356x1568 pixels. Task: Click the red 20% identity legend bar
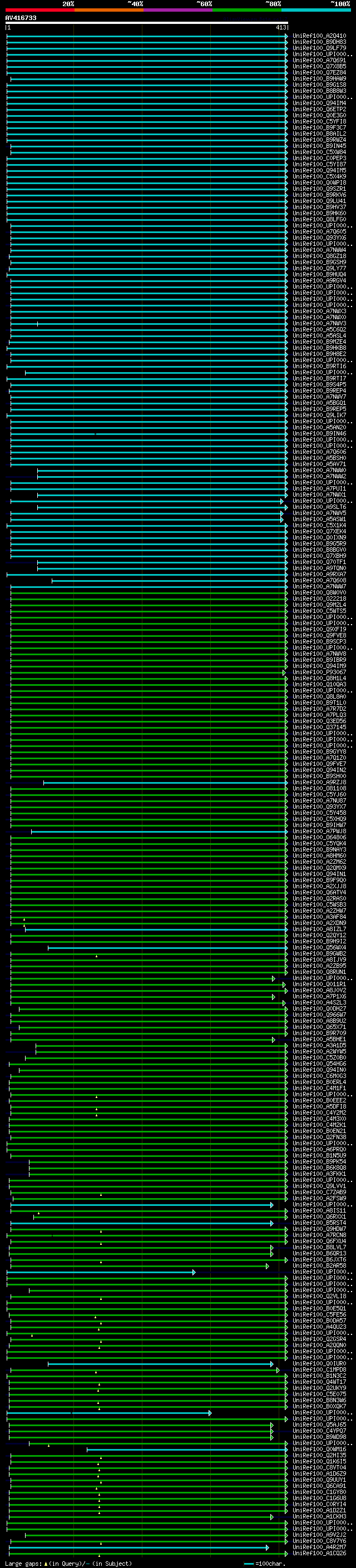[x=39, y=10]
